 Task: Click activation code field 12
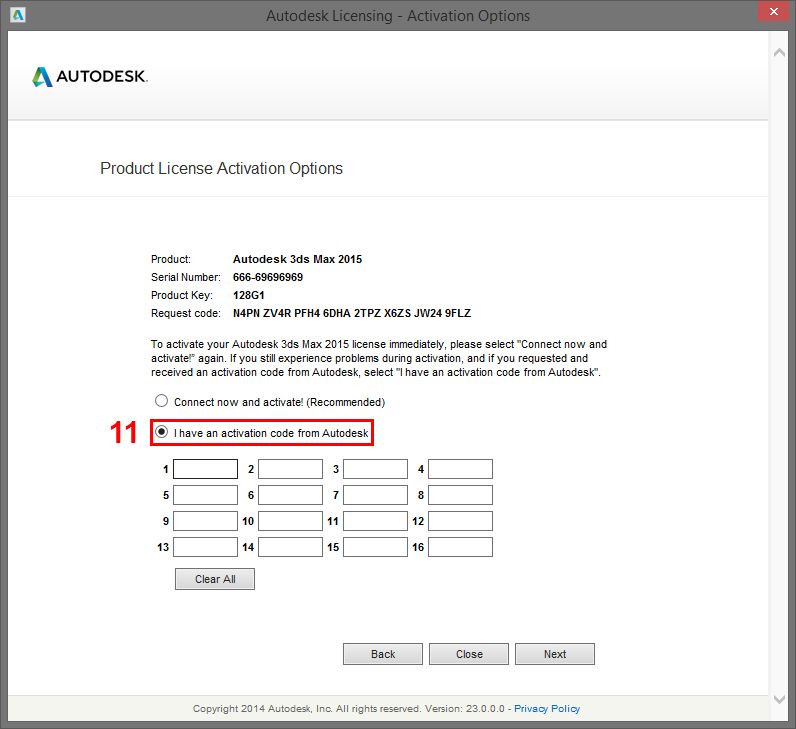coord(460,521)
